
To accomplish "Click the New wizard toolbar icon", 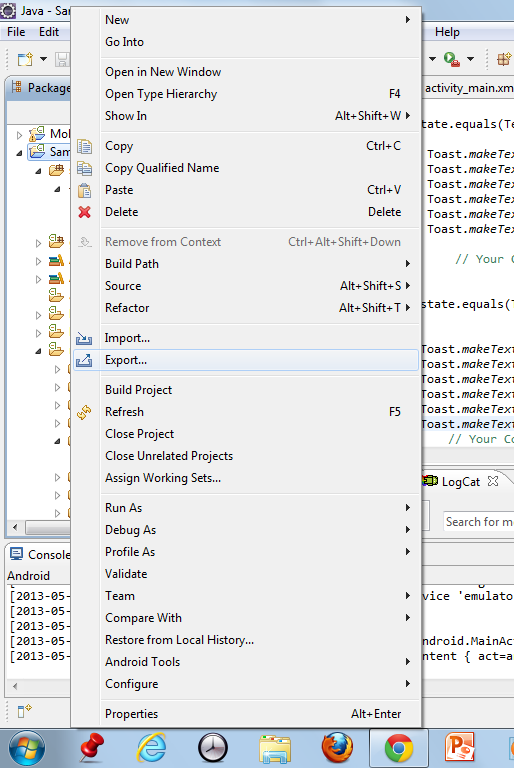I will 25,59.
